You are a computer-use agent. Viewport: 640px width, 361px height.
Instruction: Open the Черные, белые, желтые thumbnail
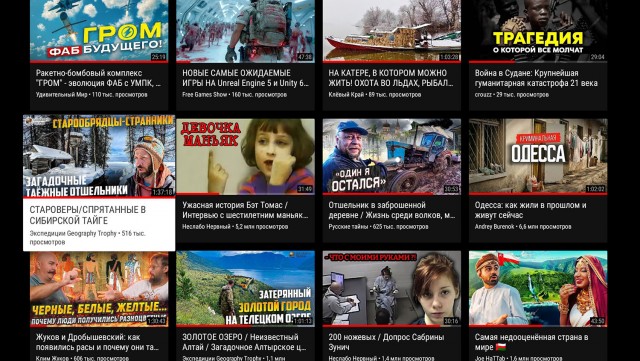(99, 288)
